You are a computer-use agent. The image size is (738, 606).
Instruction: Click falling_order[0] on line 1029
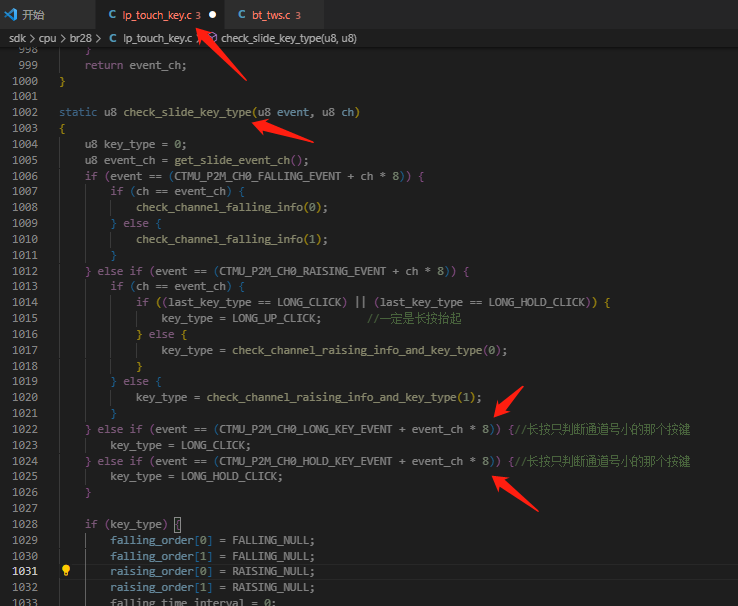coord(161,541)
